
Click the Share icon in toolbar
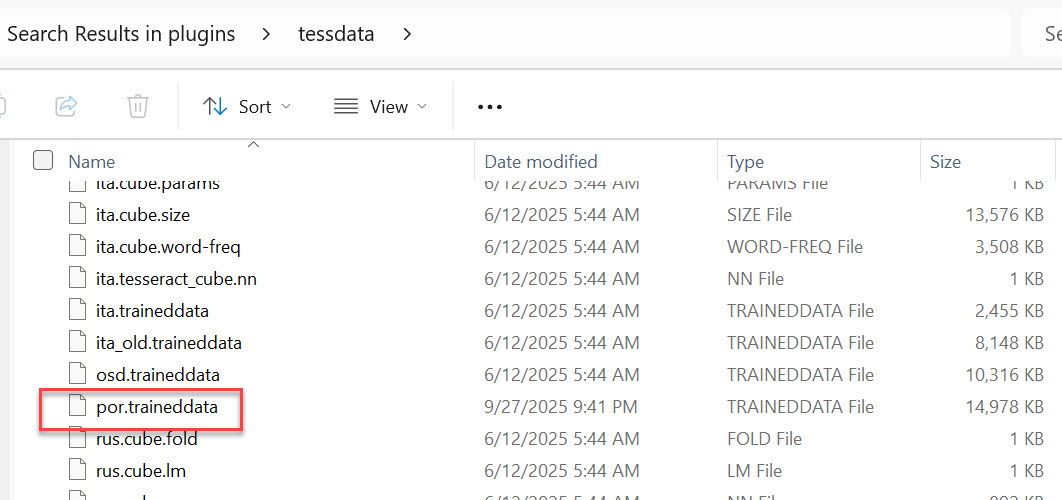(67, 106)
